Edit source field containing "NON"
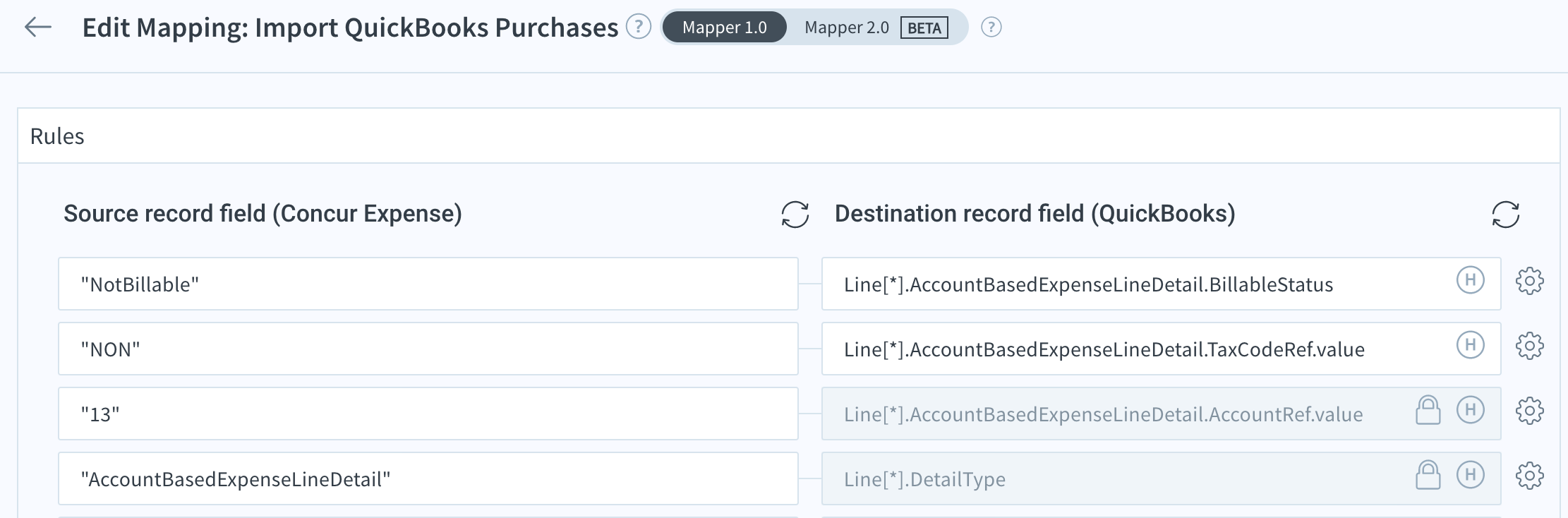 (428, 349)
